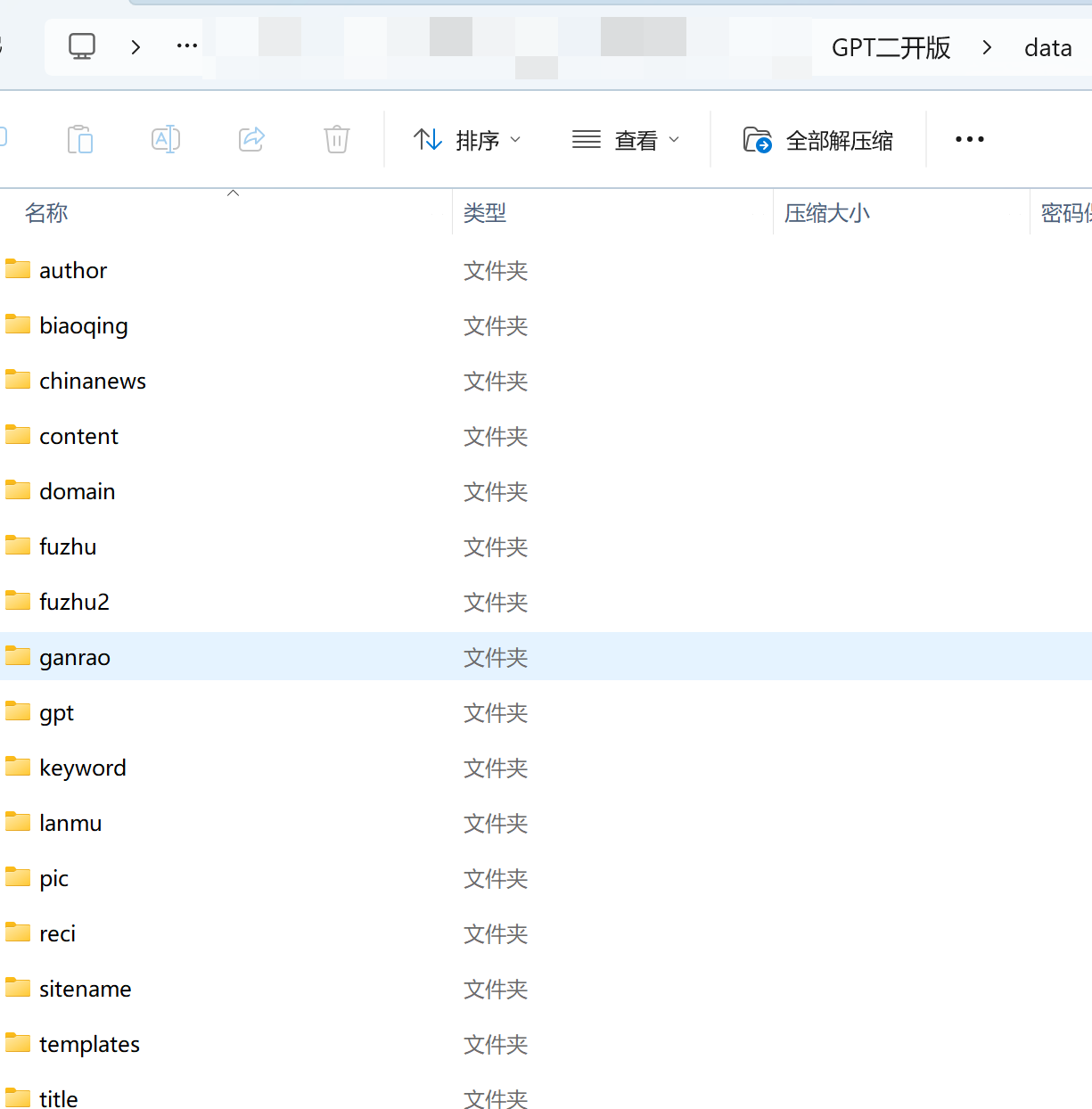Click the breadcrumb ellipsis for hidden path
Image resolution: width=1092 pixels, height=1109 pixels.
187,46
